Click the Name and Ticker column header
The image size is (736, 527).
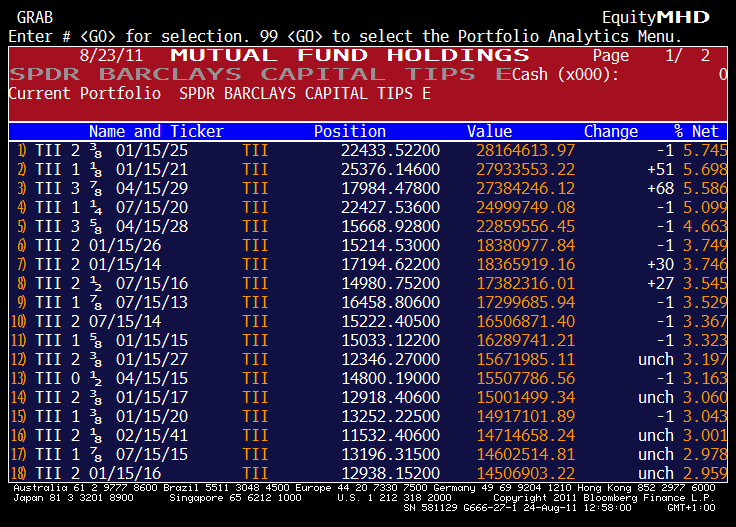tap(156, 131)
